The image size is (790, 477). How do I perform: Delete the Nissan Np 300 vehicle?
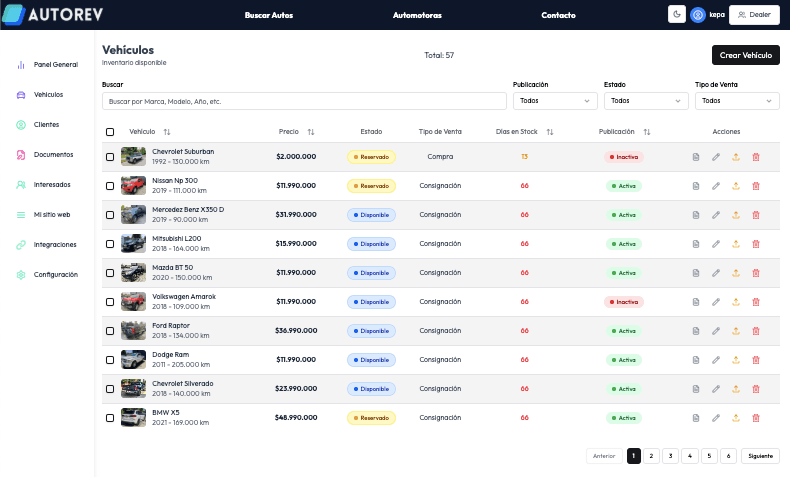coord(756,186)
